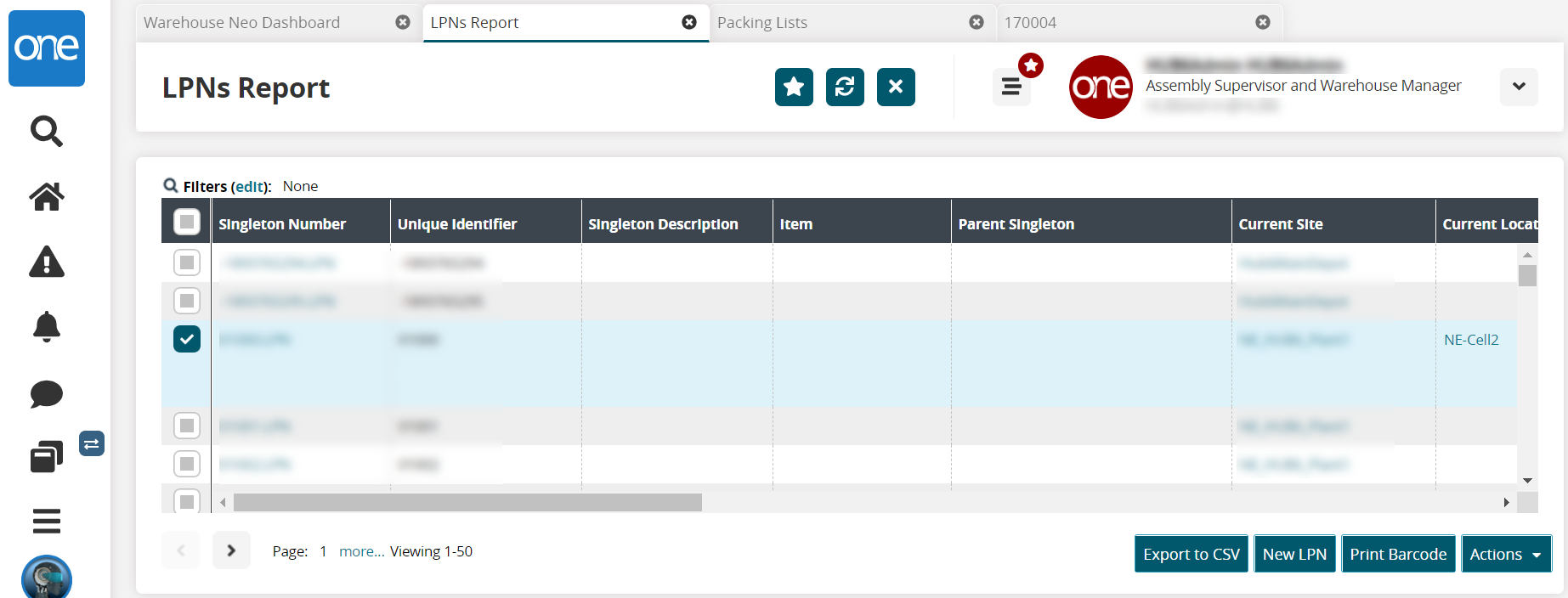Check the first row checkbox
Viewport: 1568px width, 598px height.
[187, 262]
